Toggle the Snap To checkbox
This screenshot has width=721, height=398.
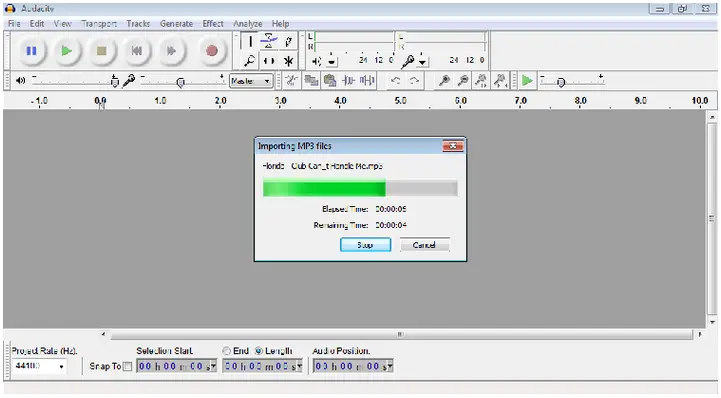[127, 366]
